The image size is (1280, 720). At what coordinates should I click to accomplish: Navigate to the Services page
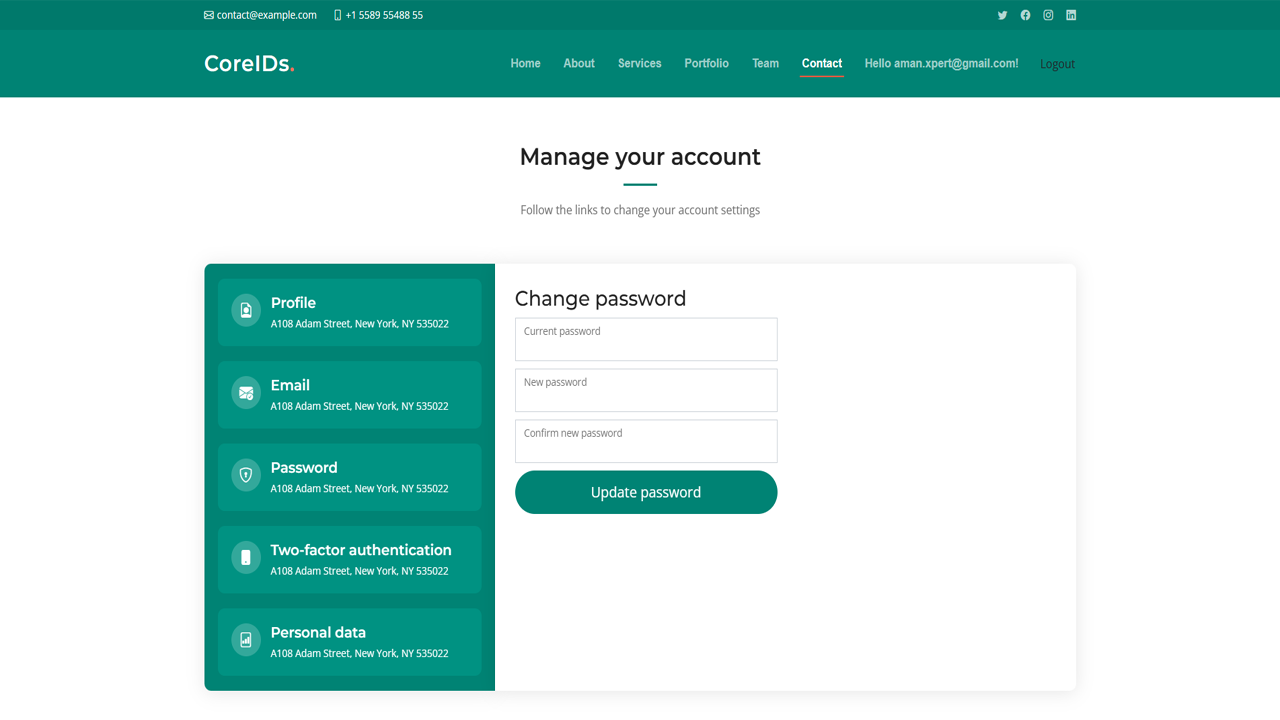(639, 63)
